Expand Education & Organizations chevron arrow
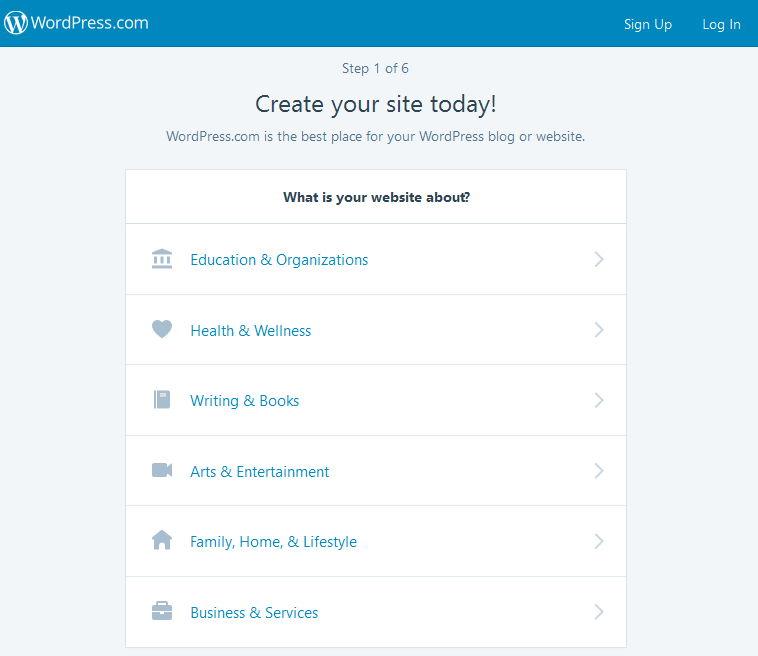 [x=599, y=260]
